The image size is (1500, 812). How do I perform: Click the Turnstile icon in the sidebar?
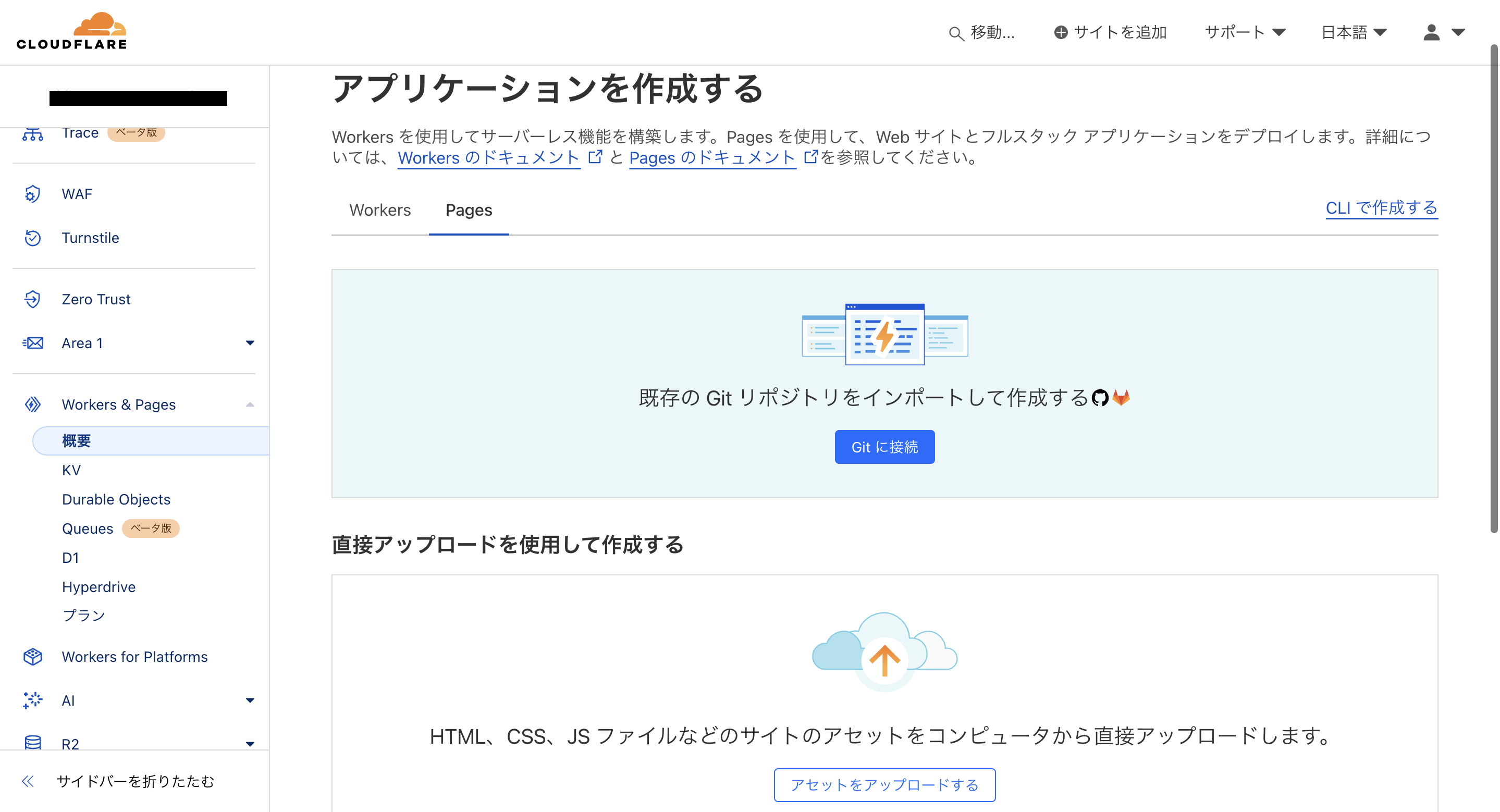coord(32,238)
